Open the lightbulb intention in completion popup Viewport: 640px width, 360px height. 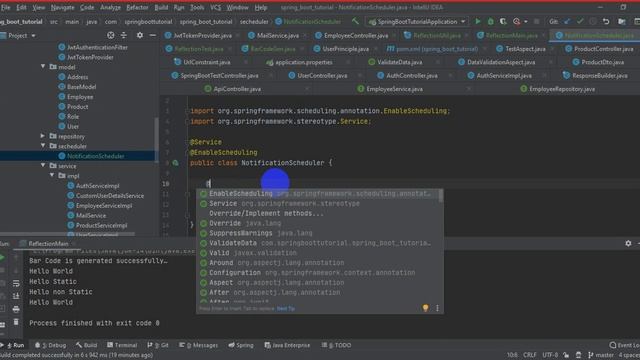[x=425, y=308]
